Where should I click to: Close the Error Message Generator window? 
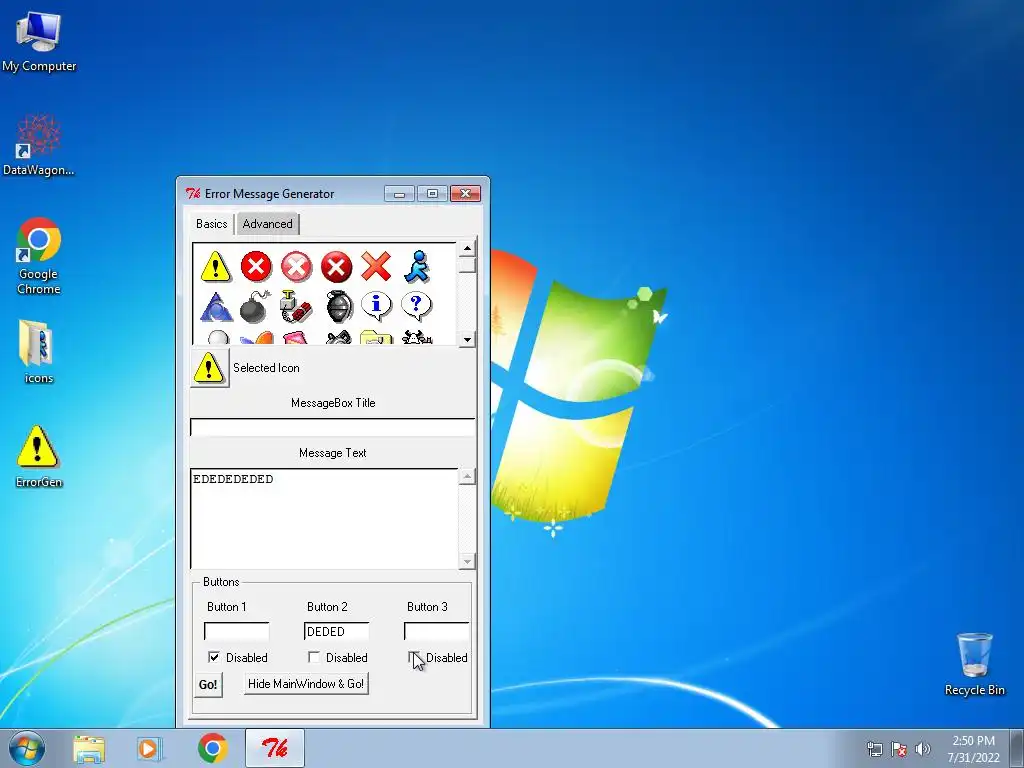coord(466,193)
